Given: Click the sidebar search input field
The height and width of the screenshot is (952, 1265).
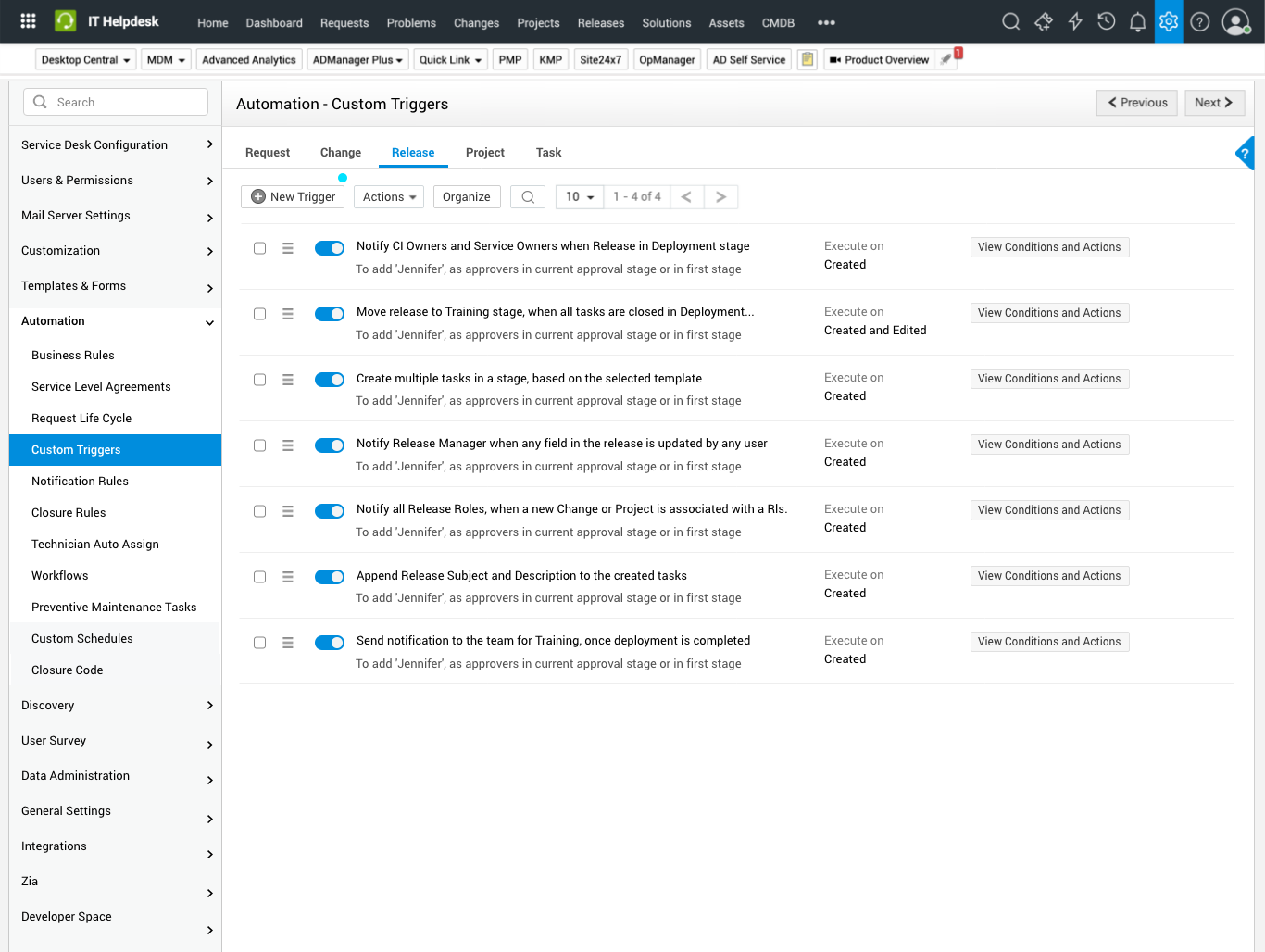Looking at the screenshot, I should pos(115,102).
